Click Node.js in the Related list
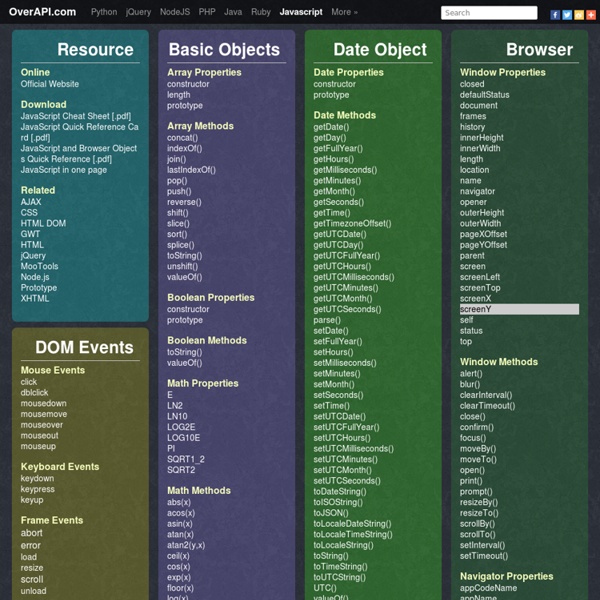This screenshot has width=600, height=600. (x=35, y=277)
